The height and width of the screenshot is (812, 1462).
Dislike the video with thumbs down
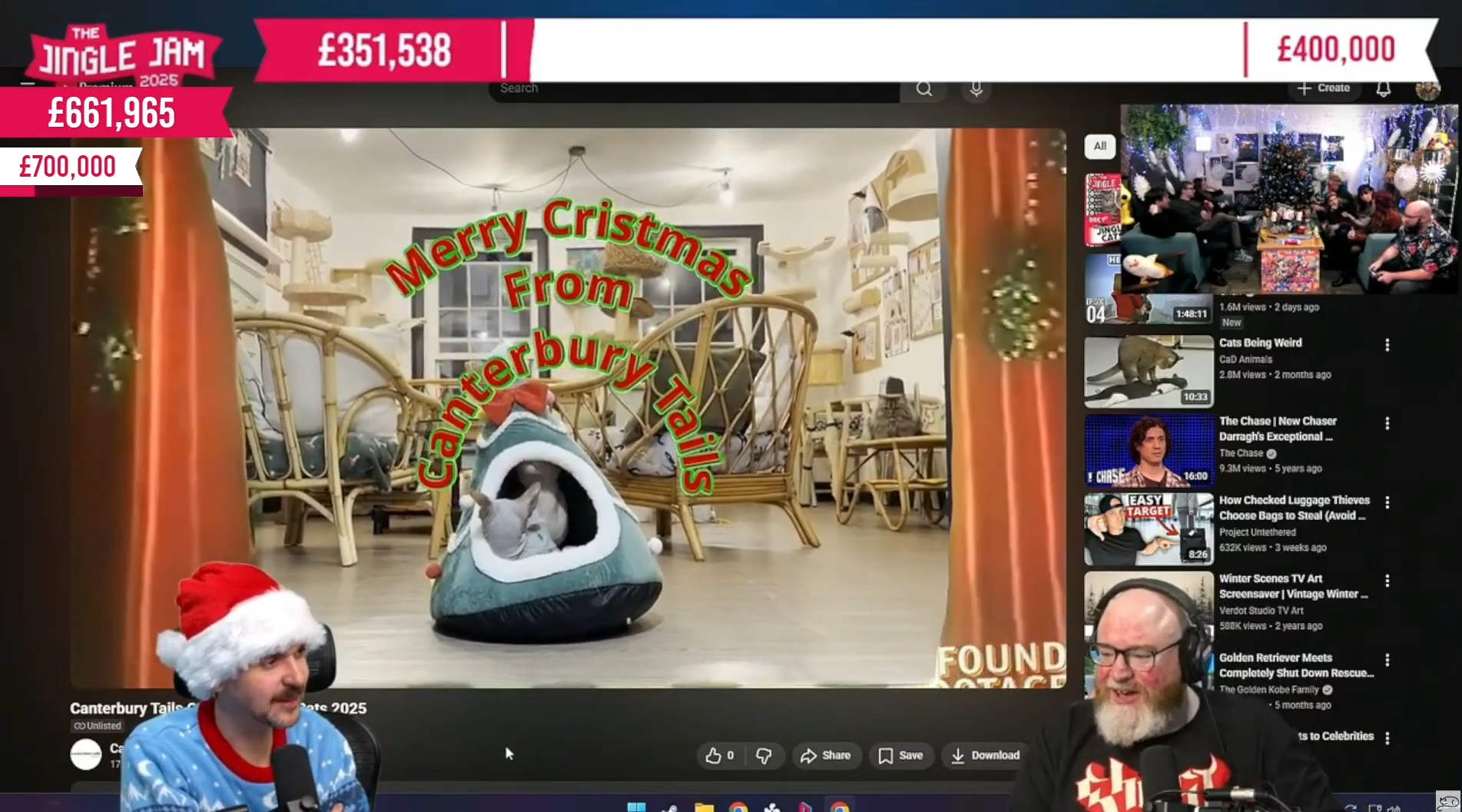click(764, 755)
